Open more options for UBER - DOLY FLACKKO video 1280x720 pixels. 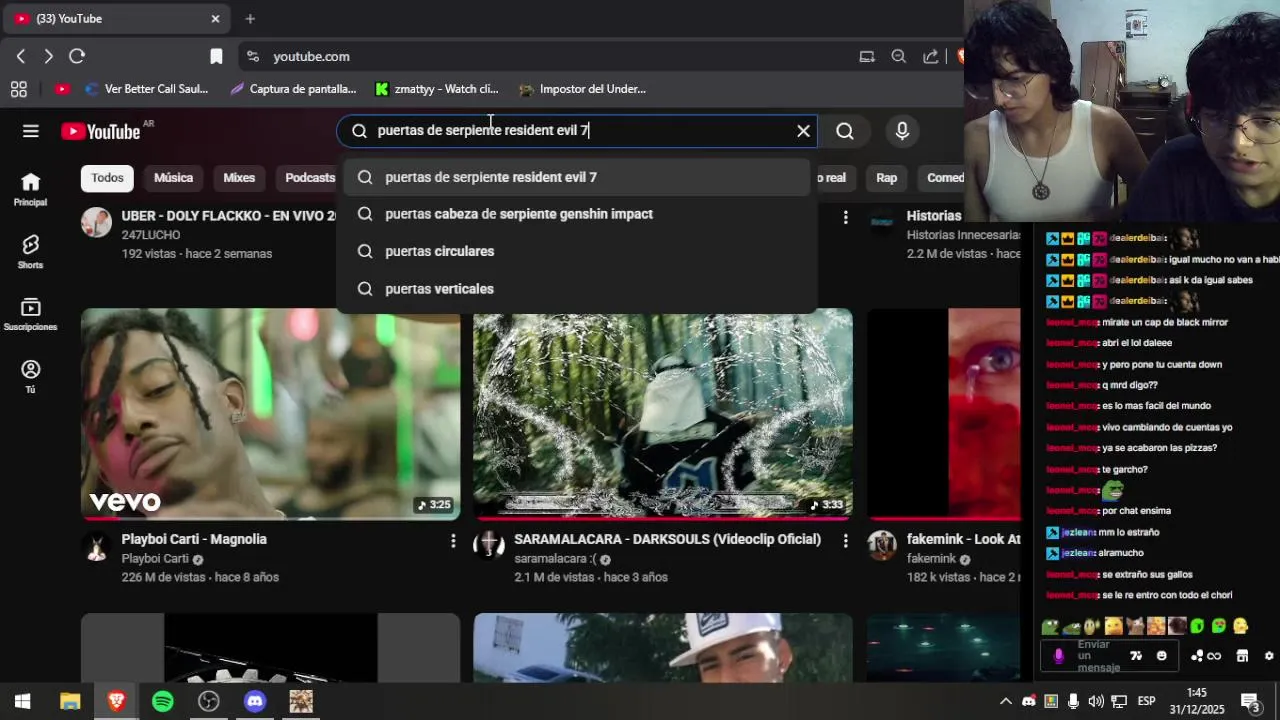[846, 217]
